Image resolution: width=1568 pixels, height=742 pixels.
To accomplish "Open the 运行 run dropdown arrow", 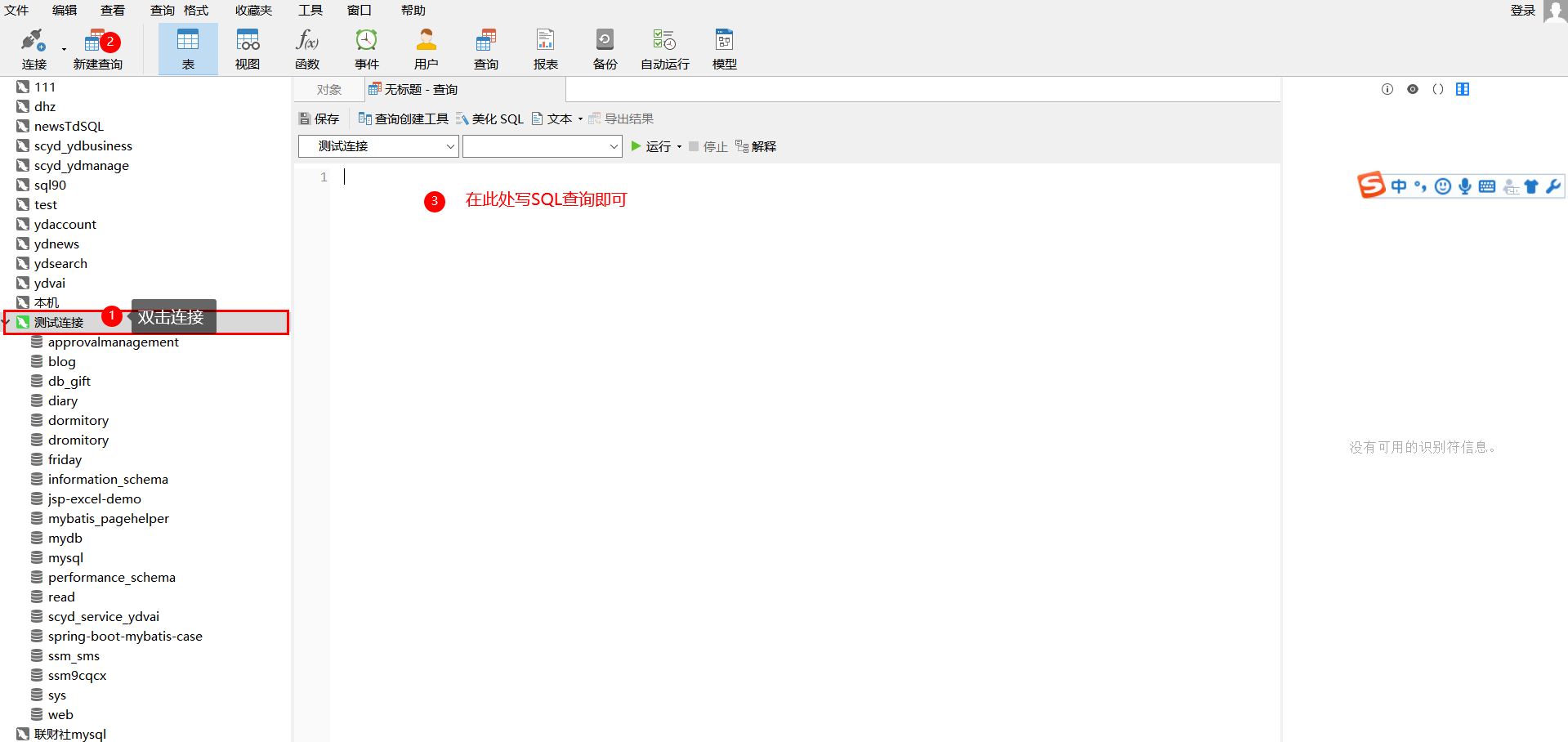I will click(x=679, y=147).
